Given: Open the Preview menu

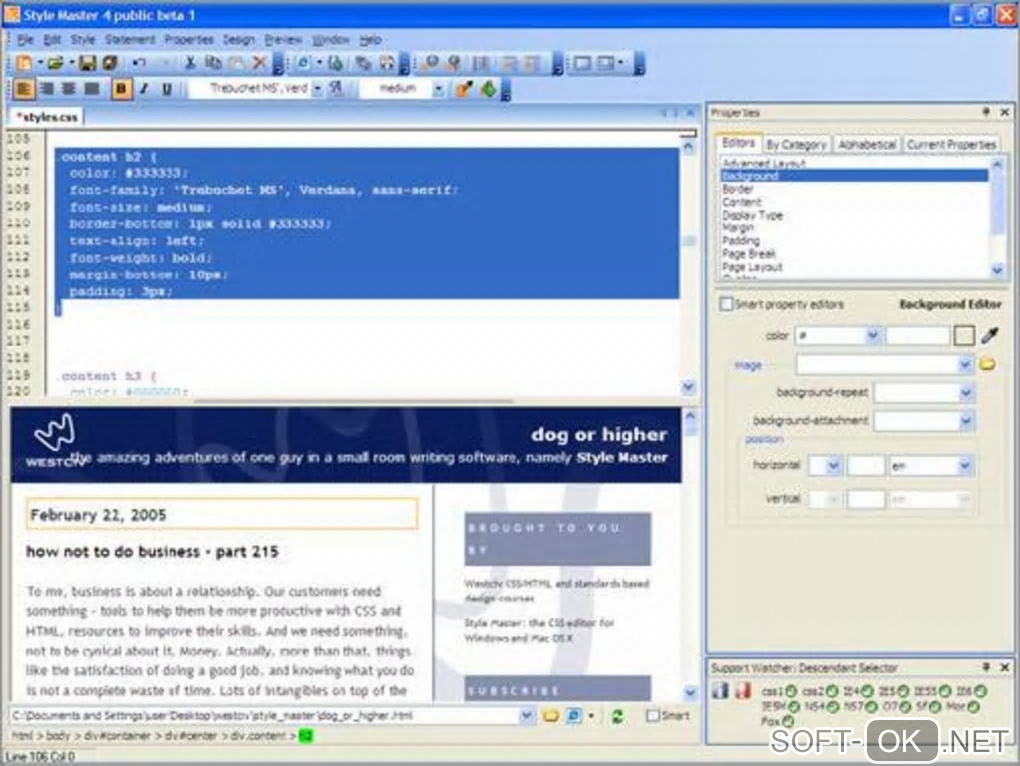Looking at the screenshot, I should [x=283, y=40].
